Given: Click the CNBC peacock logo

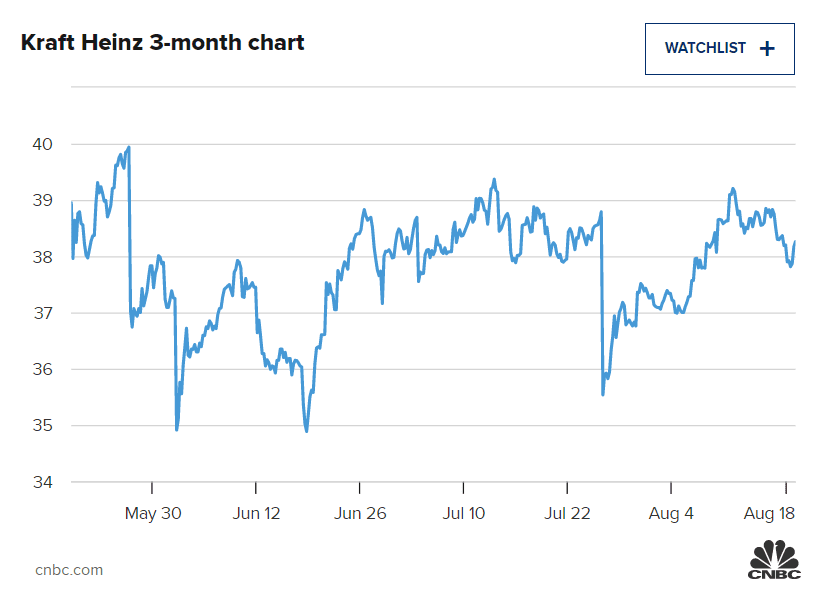Looking at the screenshot, I should coord(775,559).
